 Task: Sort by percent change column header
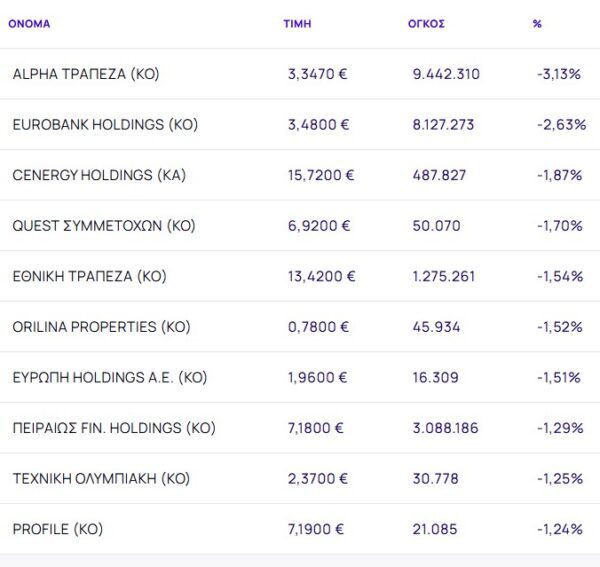[537, 23]
